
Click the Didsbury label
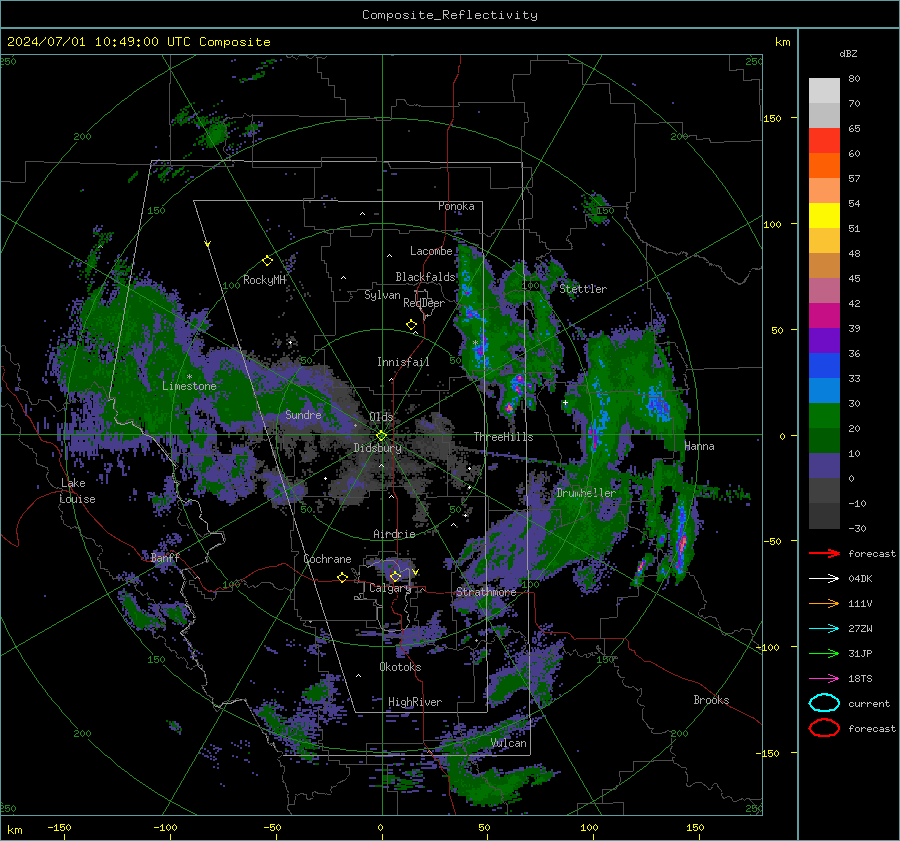click(377, 448)
